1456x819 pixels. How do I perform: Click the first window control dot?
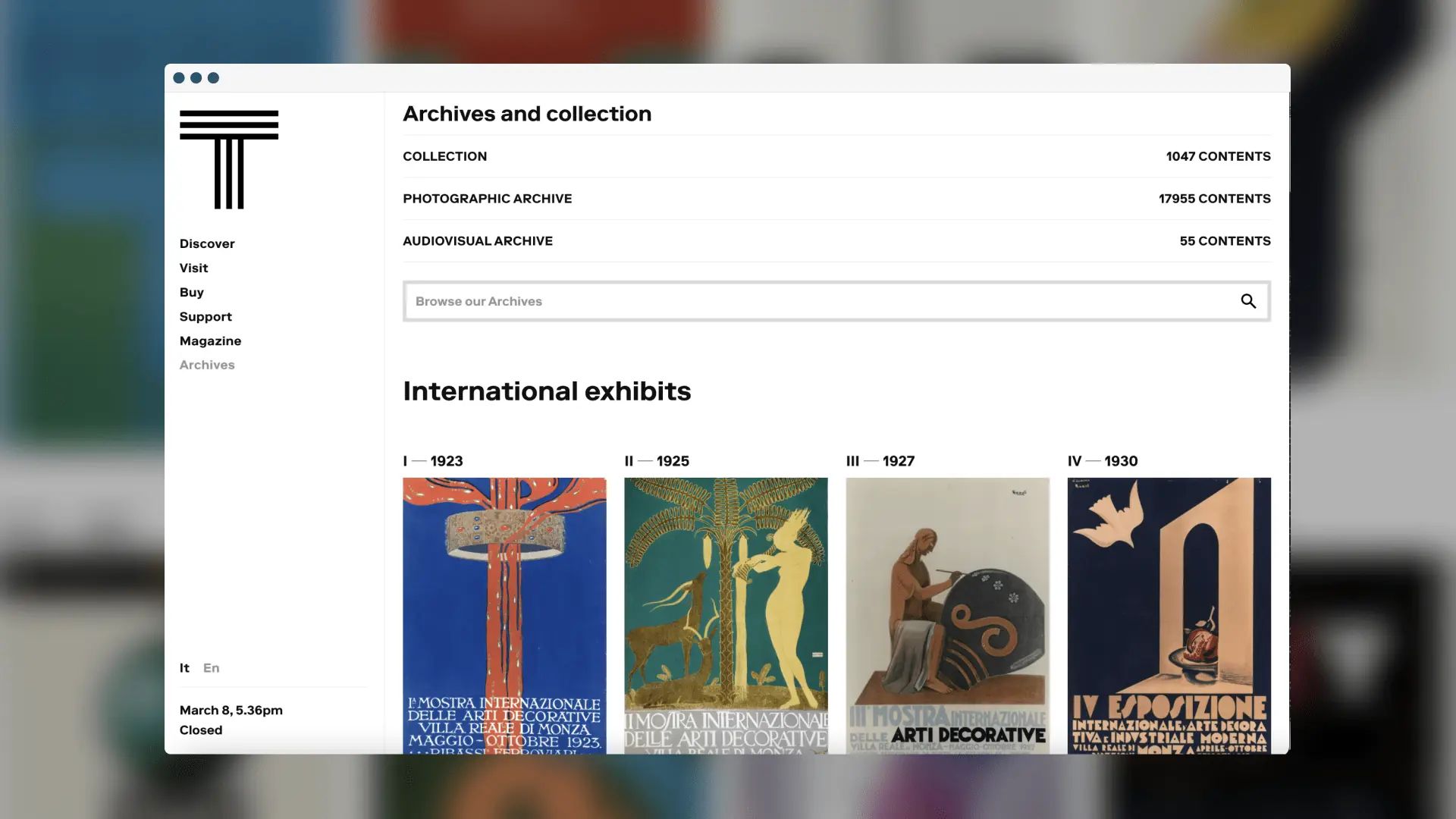pyautogui.click(x=179, y=78)
